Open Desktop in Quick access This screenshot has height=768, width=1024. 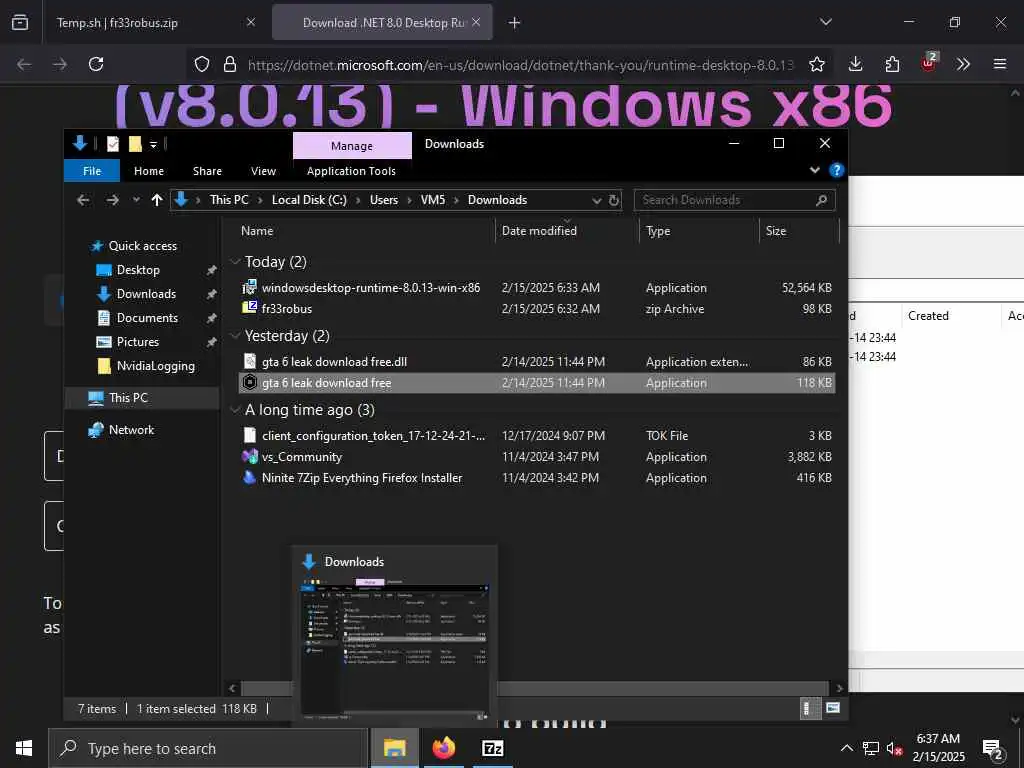pos(138,270)
